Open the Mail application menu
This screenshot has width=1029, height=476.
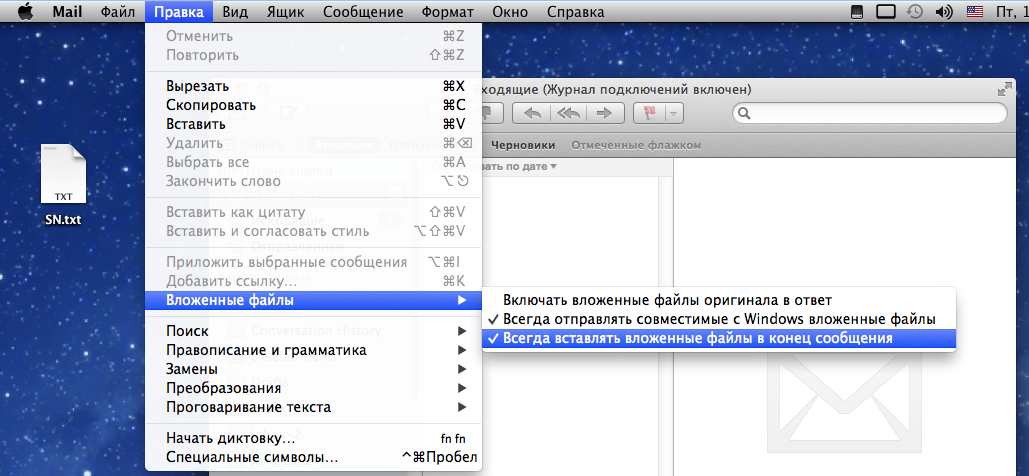(x=68, y=12)
